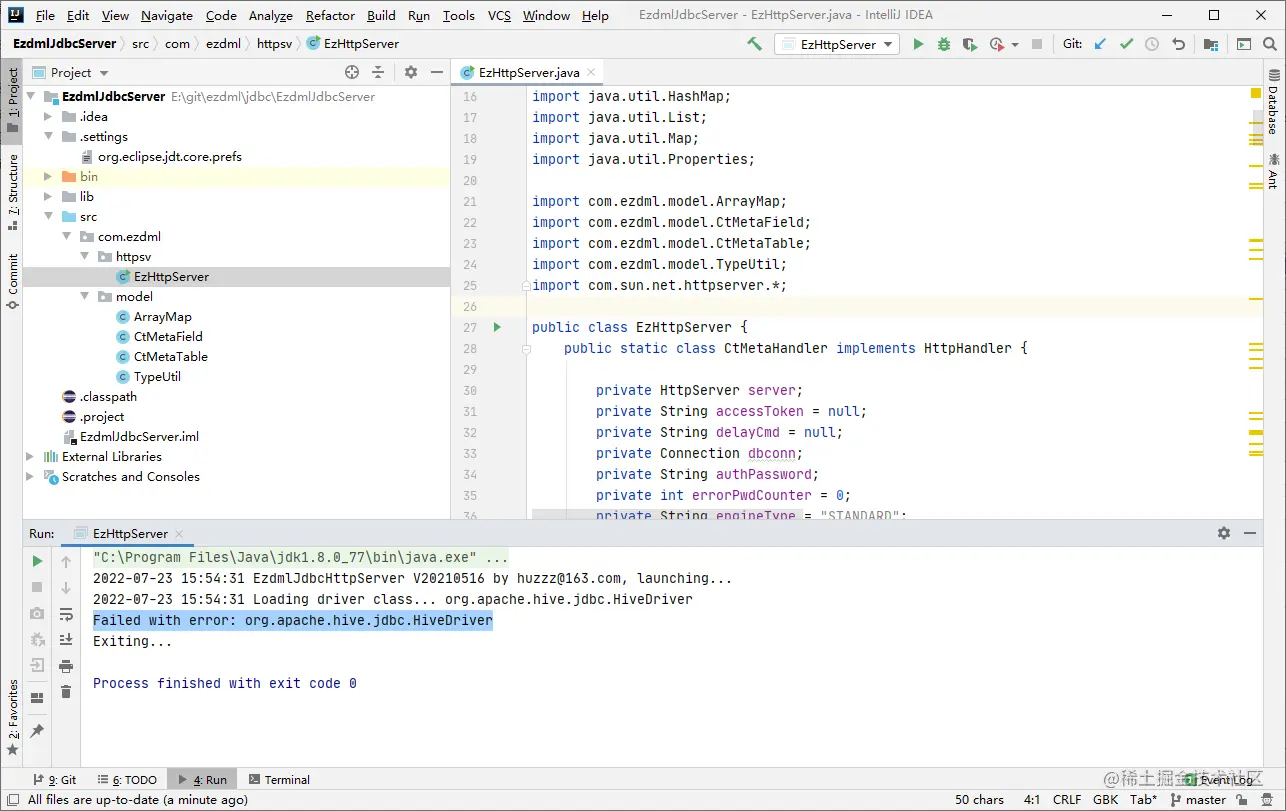1286x811 pixels.
Task: Open the search everywhere magnifier
Action: [x=1270, y=44]
